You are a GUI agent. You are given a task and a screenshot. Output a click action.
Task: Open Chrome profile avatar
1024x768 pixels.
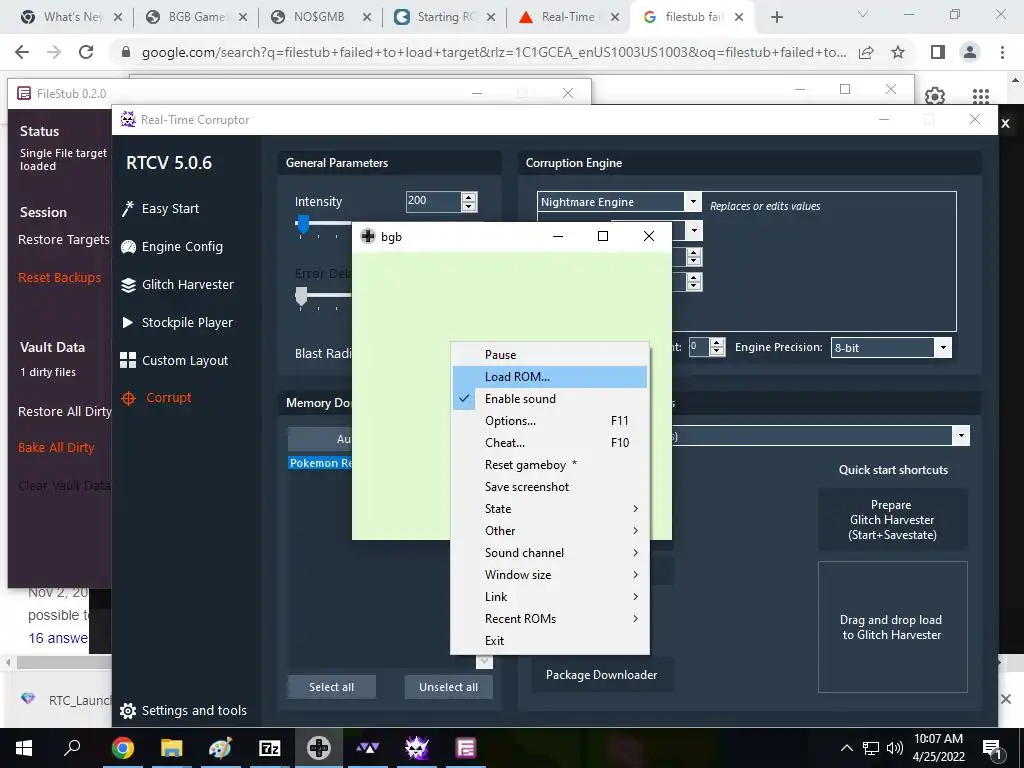(x=970, y=52)
